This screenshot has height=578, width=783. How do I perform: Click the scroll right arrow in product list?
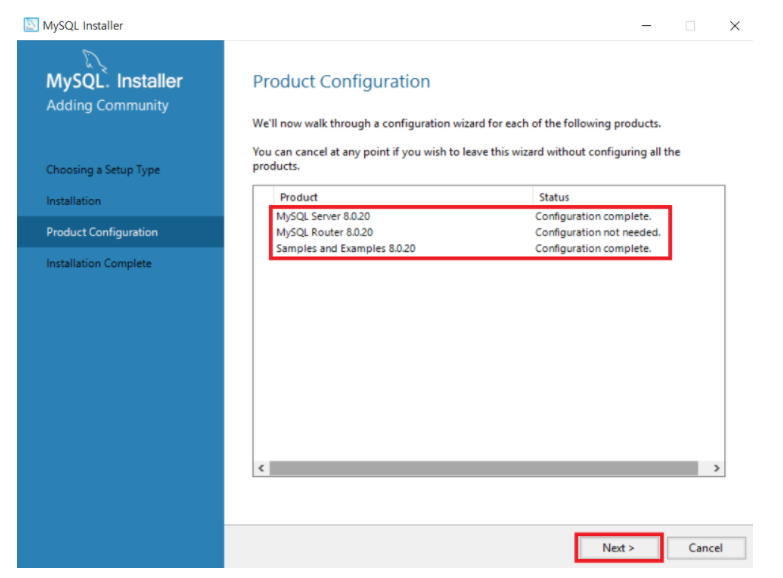[717, 468]
